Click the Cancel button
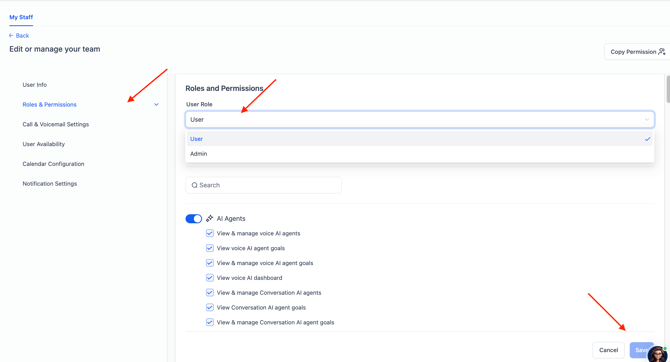 pos(608,350)
